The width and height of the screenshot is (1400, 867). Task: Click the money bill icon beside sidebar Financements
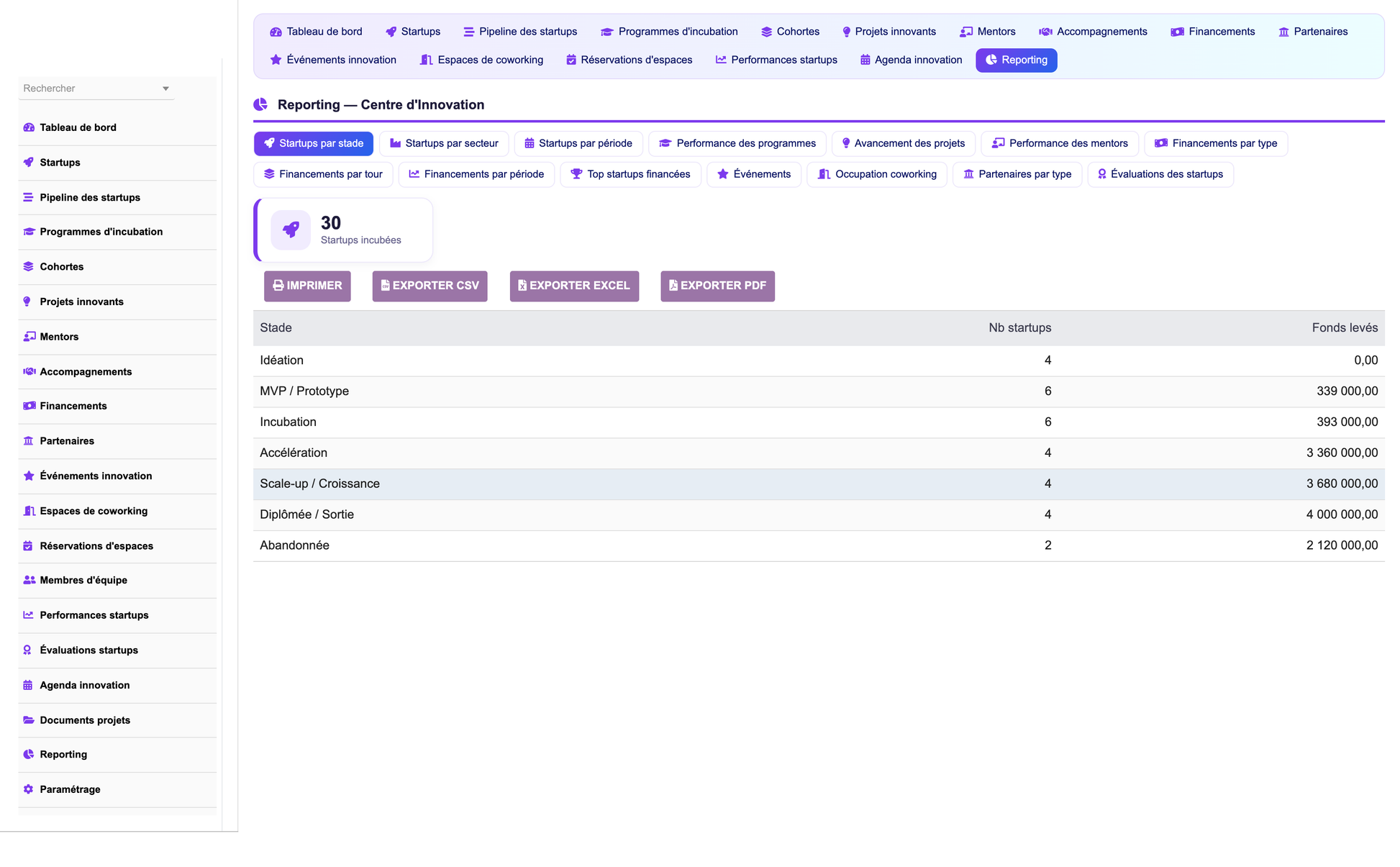point(29,406)
